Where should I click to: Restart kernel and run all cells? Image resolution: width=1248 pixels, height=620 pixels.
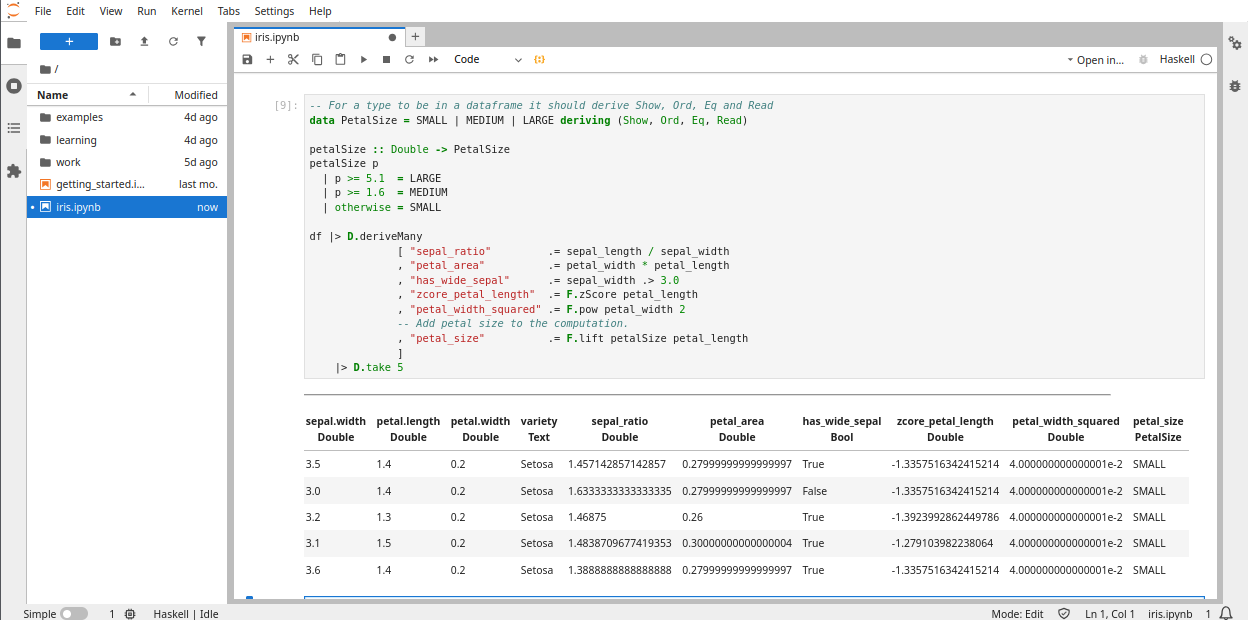coord(433,60)
